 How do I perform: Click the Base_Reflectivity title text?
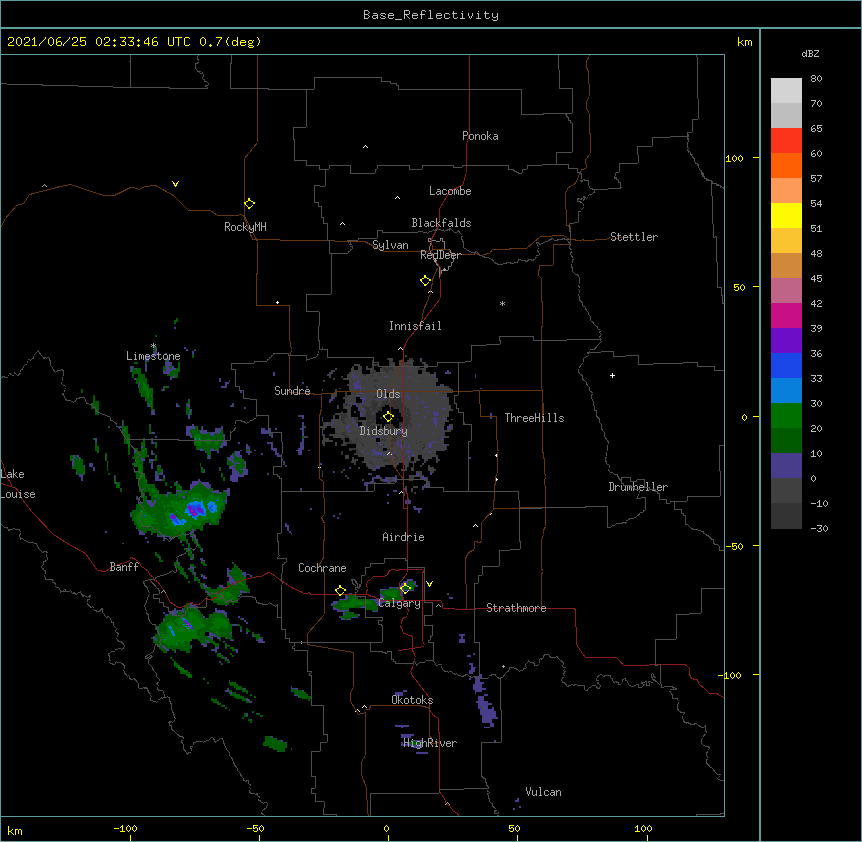point(431,15)
